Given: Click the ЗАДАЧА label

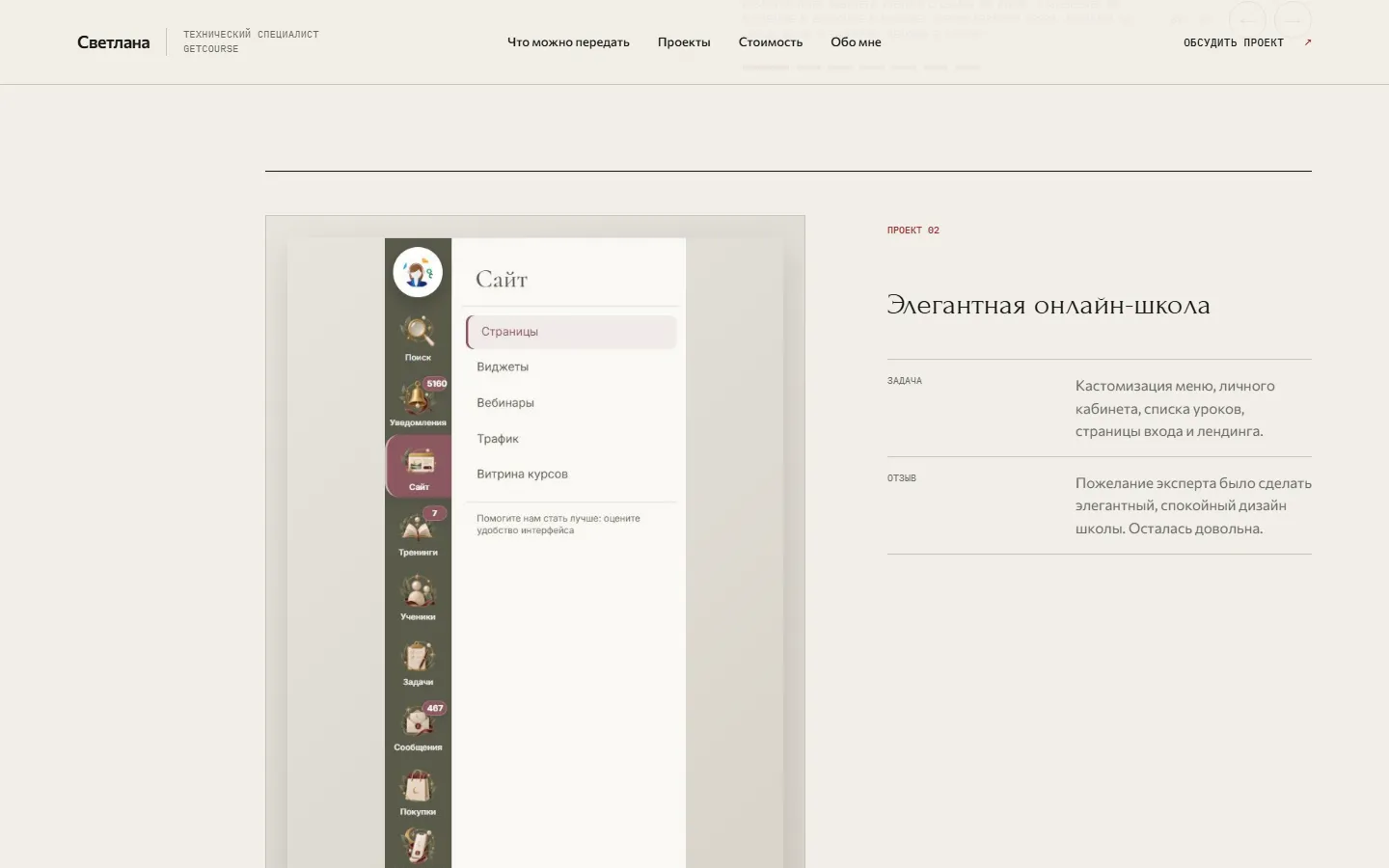Looking at the screenshot, I should pos(905,381).
